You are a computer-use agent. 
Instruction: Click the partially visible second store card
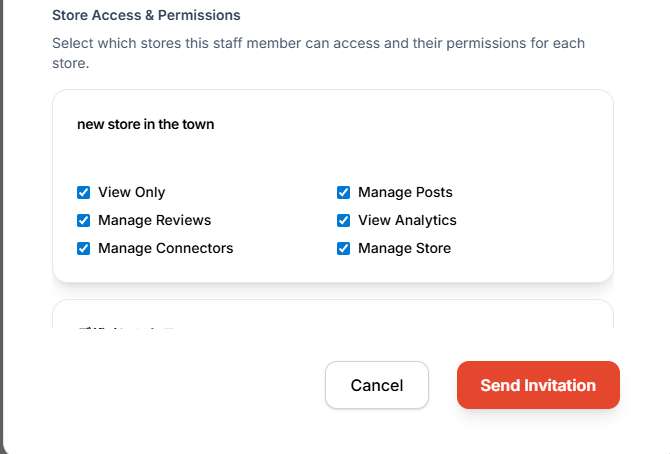(x=332, y=314)
